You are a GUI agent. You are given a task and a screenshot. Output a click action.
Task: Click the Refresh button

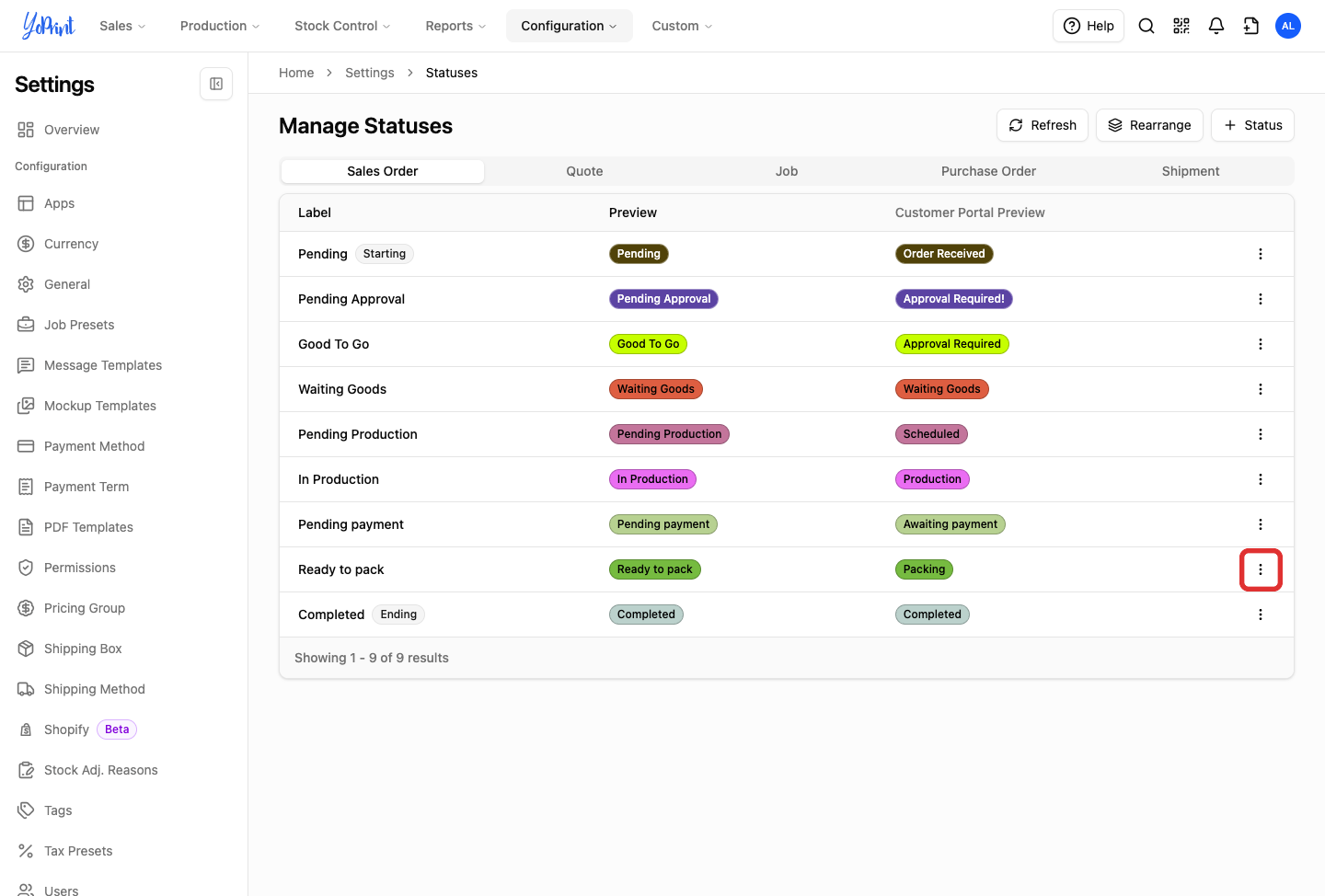tap(1043, 125)
